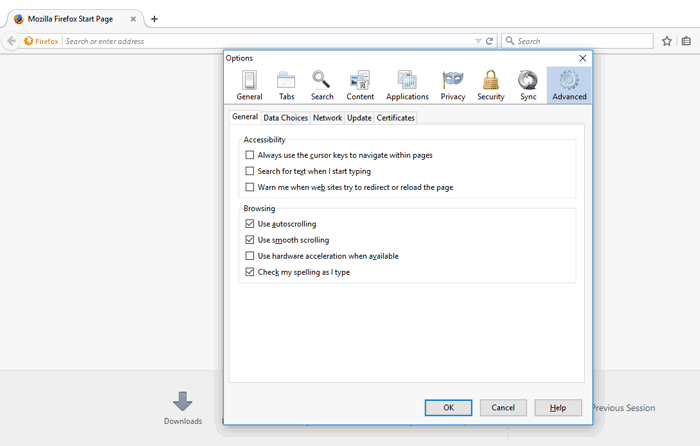Viewport: 700px width, 446px height.
Task: Switch to the Certificates tab
Action: (x=396, y=118)
